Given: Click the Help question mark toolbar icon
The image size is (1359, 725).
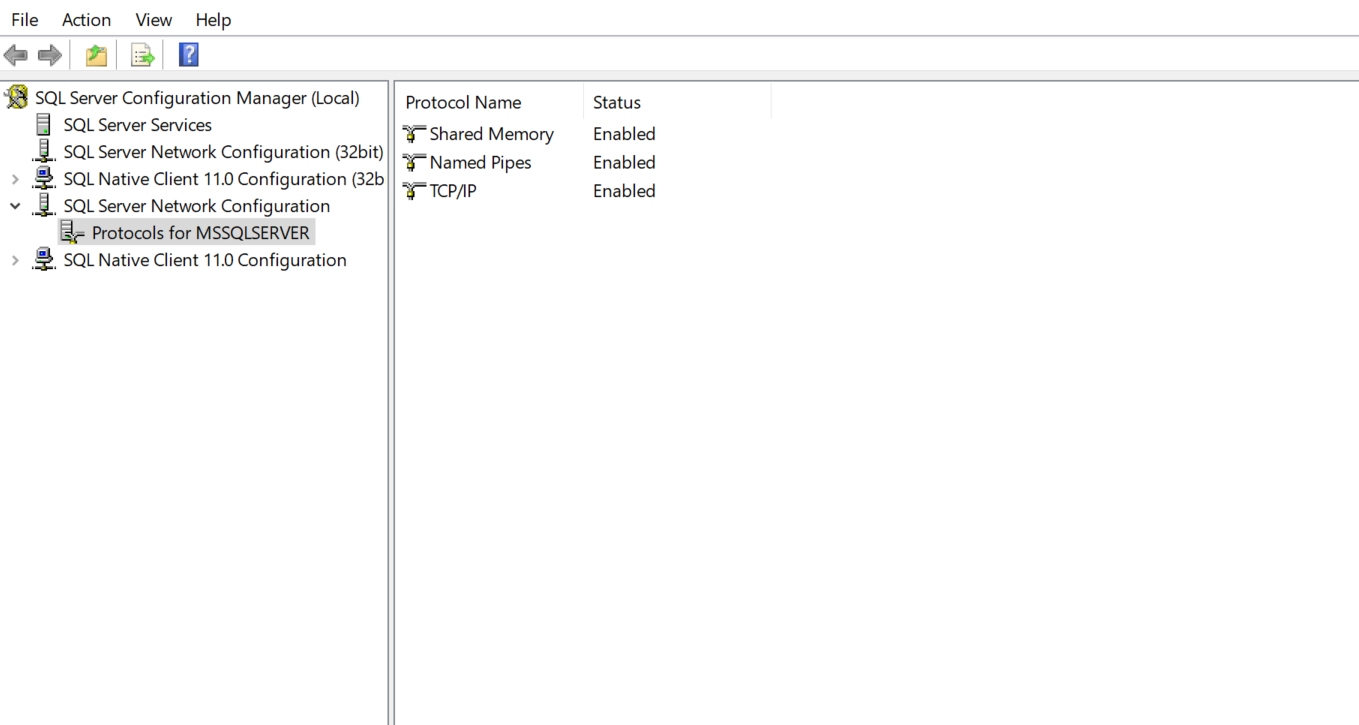Looking at the screenshot, I should click(x=189, y=55).
